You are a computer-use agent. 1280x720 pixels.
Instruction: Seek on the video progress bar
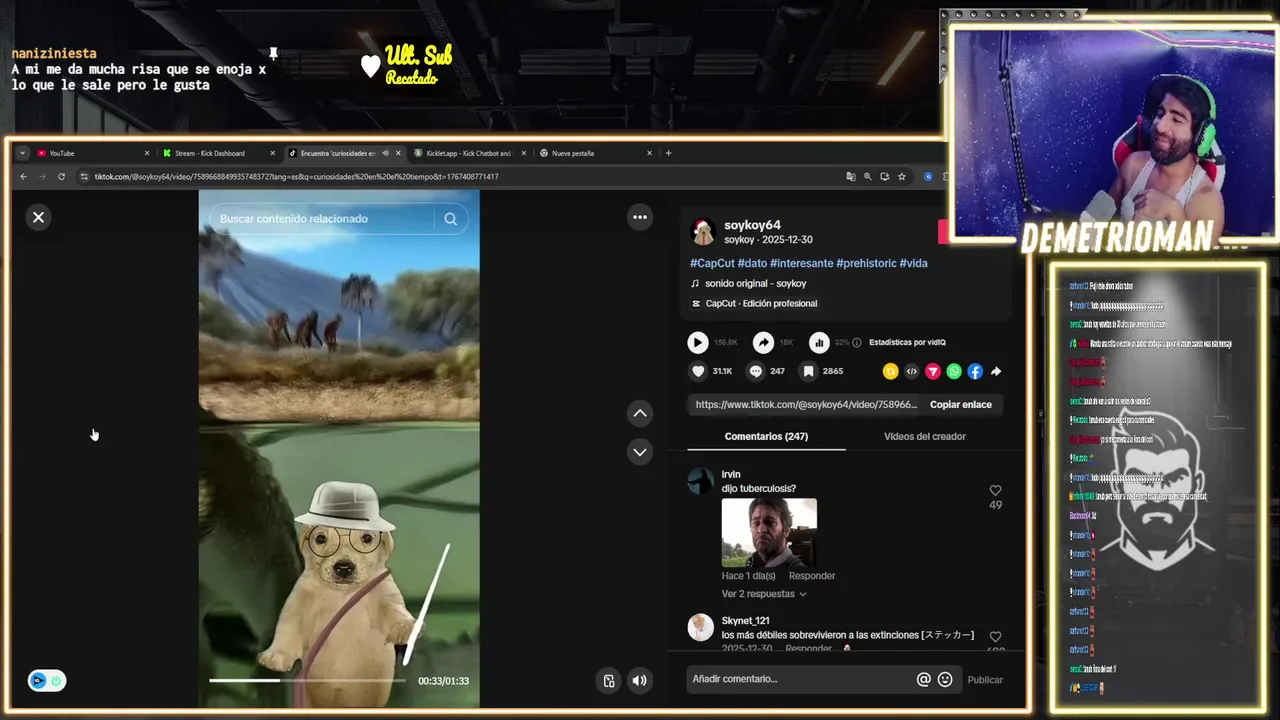tap(307, 681)
